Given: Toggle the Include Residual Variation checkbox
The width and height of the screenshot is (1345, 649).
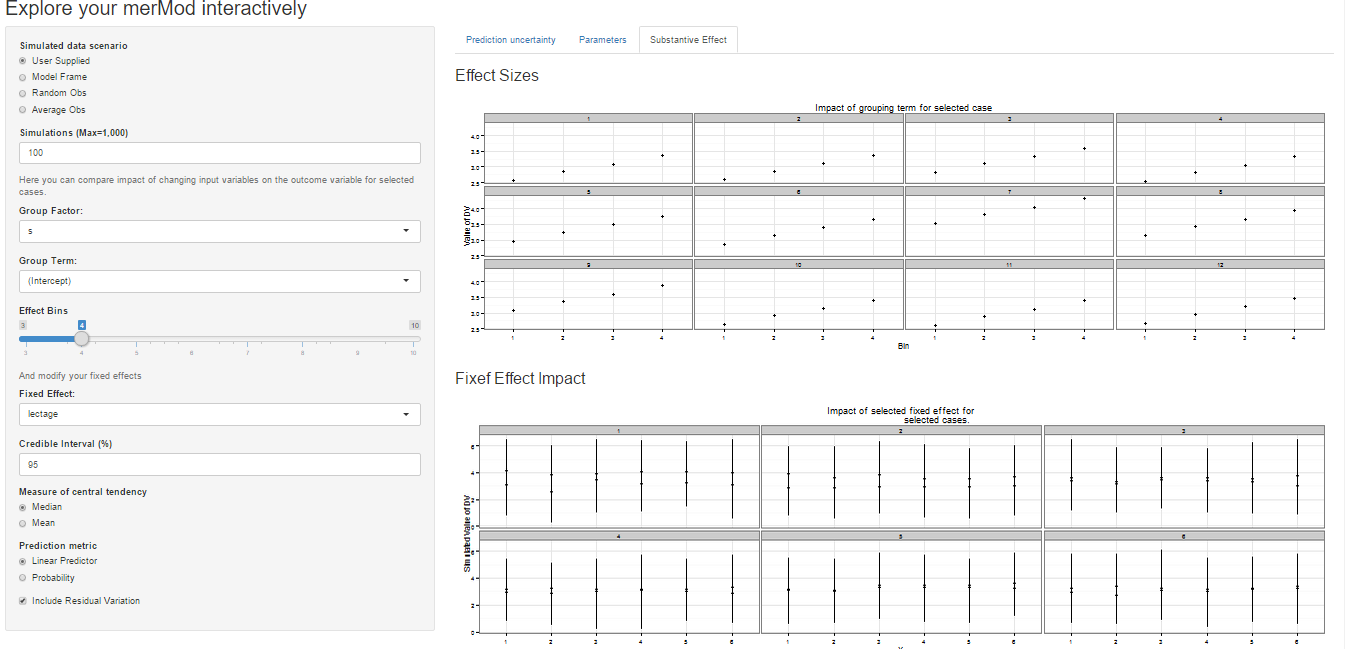Looking at the screenshot, I should tap(23, 601).
